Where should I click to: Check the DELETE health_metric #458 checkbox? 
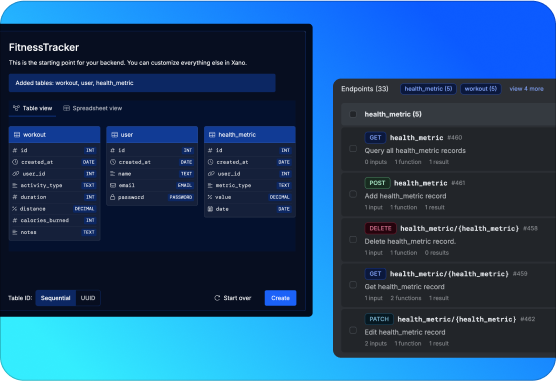[x=353, y=239]
